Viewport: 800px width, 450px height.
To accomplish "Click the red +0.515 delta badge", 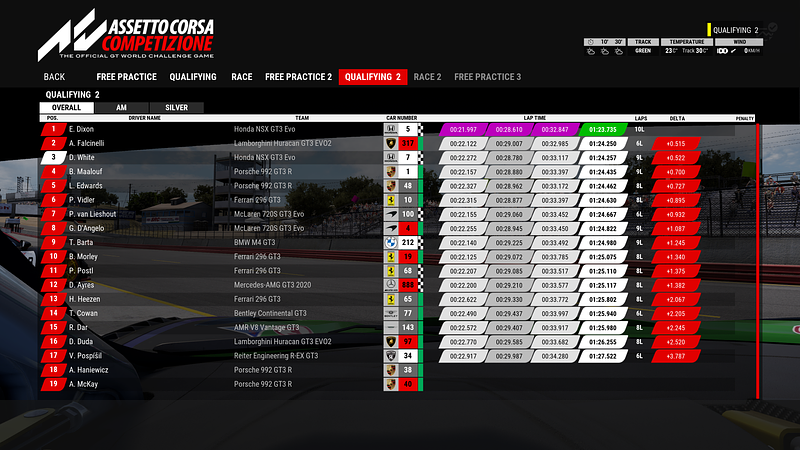I will (x=676, y=144).
